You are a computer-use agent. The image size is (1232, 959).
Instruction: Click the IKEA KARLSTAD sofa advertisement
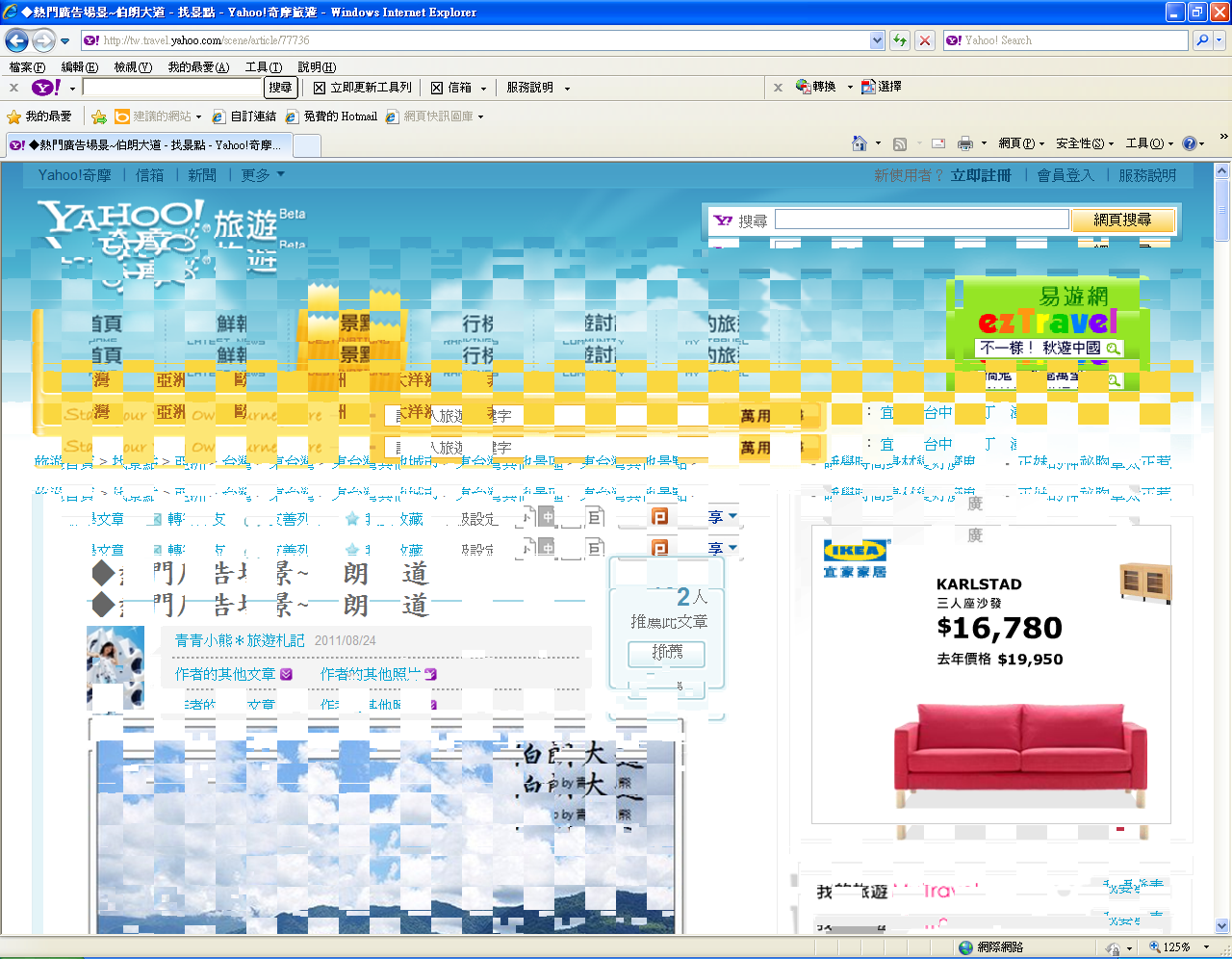coord(990,674)
